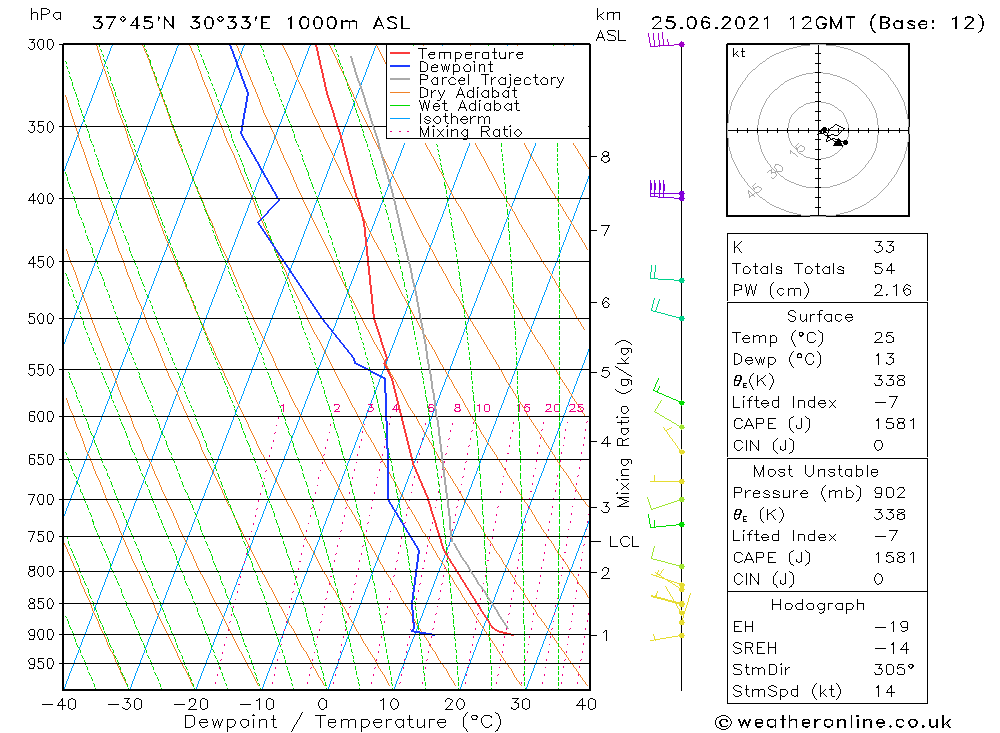Click the Isotherm legend label
This screenshot has width=1000, height=733.
[x=454, y=119]
